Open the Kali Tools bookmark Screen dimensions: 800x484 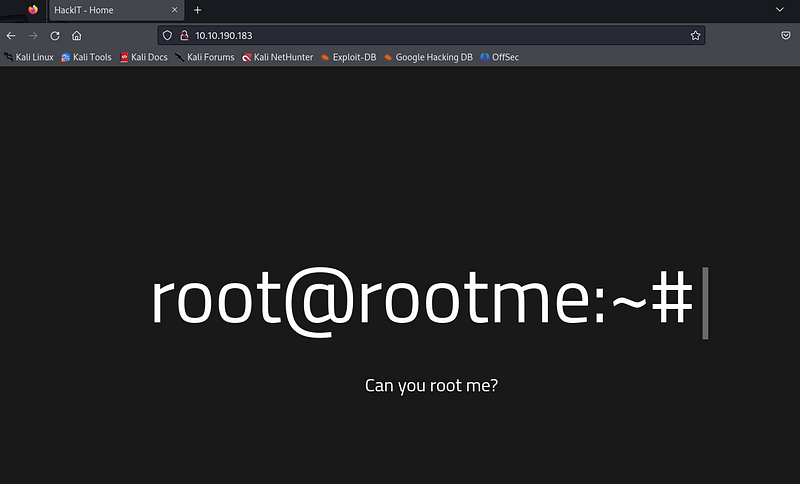pos(86,57)
